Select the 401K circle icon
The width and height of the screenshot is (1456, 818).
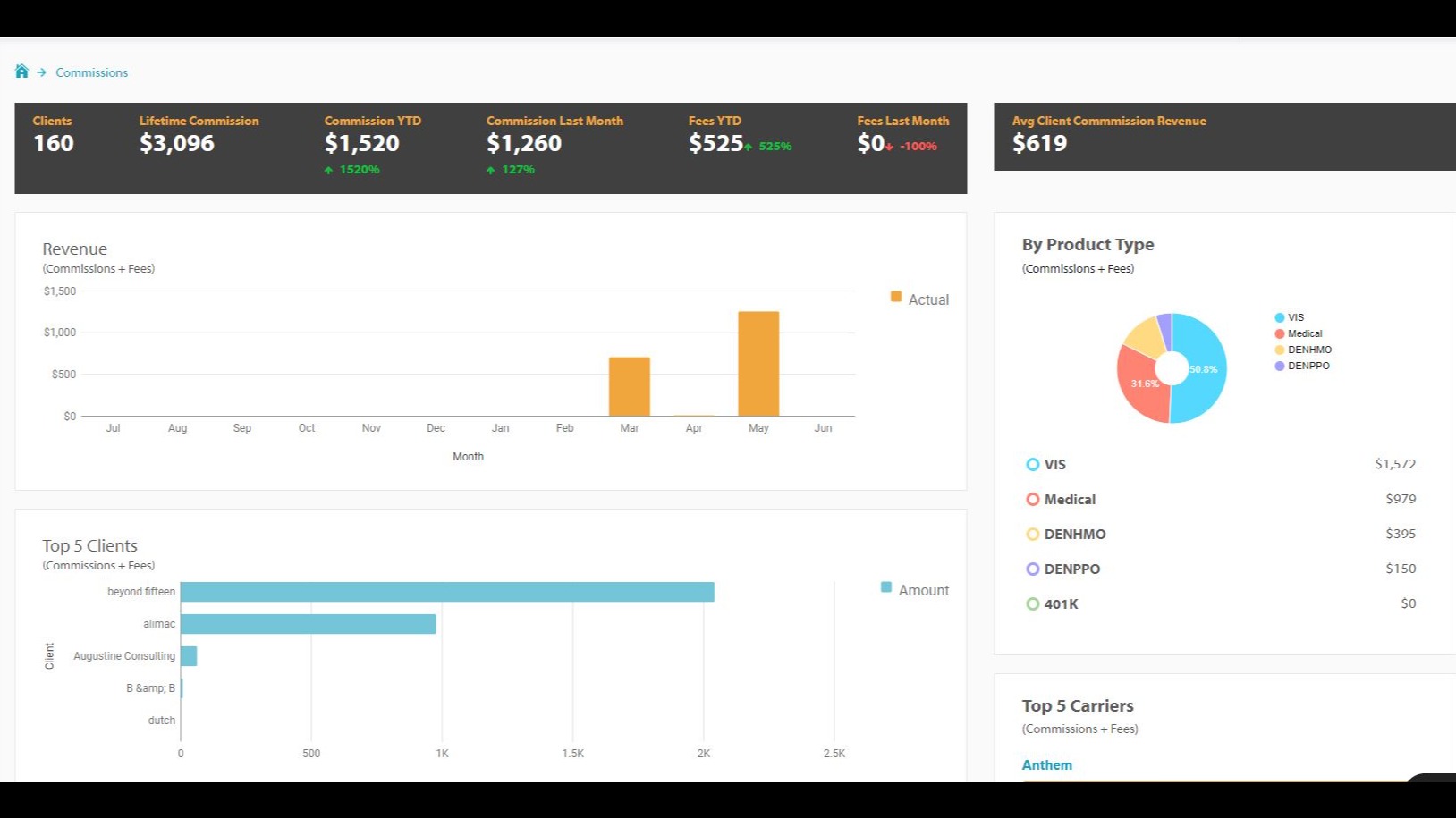click(1033, 603)
